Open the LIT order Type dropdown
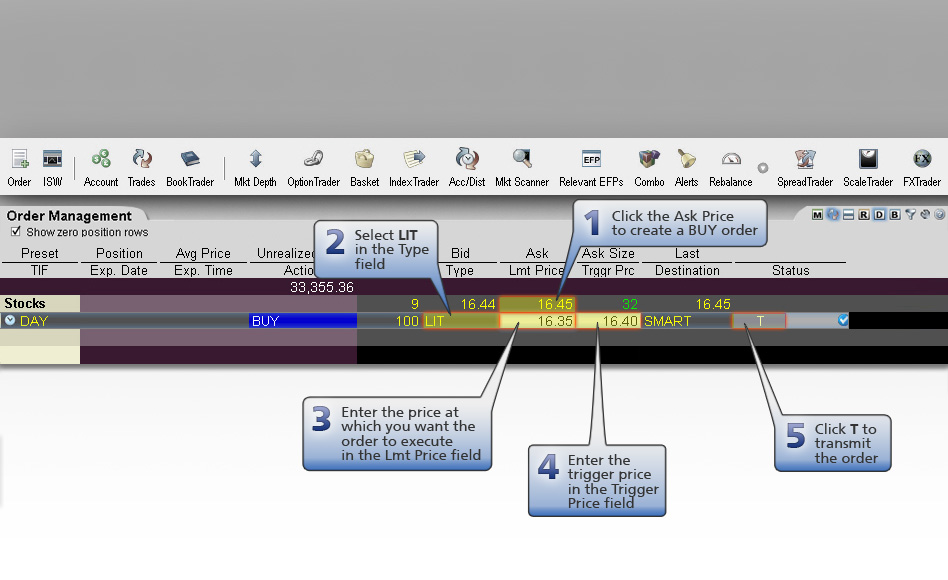This screenshot has height=580, width=948. [461, 321]
